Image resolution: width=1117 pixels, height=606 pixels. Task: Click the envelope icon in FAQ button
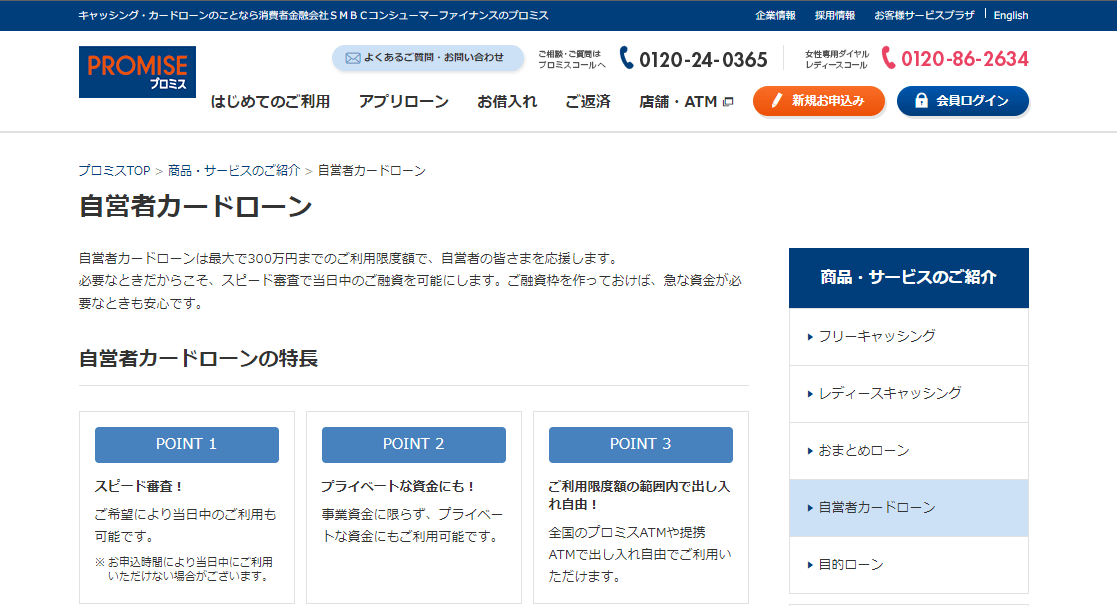pos(353,58)
